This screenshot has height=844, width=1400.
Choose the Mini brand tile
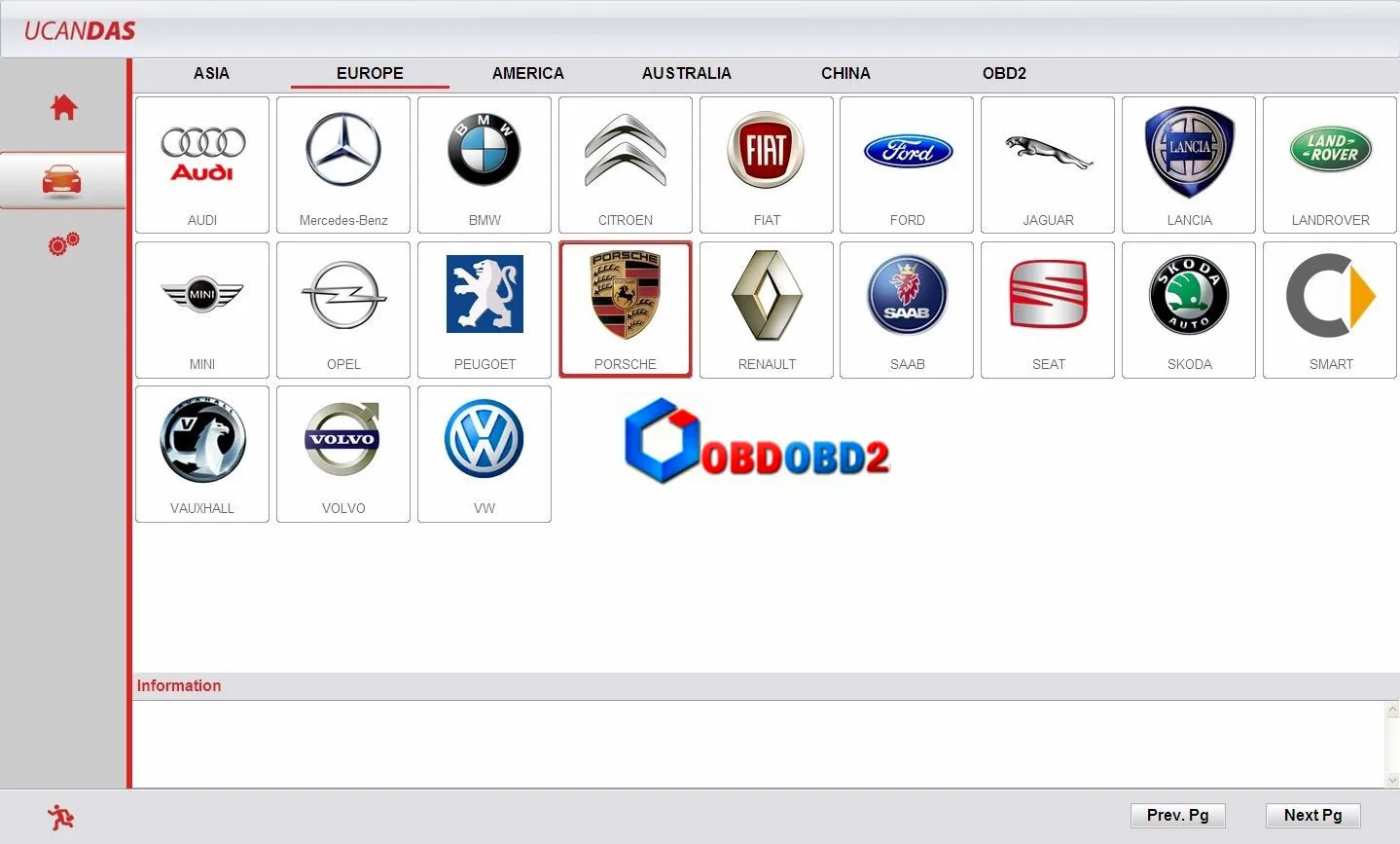point(202,310)
